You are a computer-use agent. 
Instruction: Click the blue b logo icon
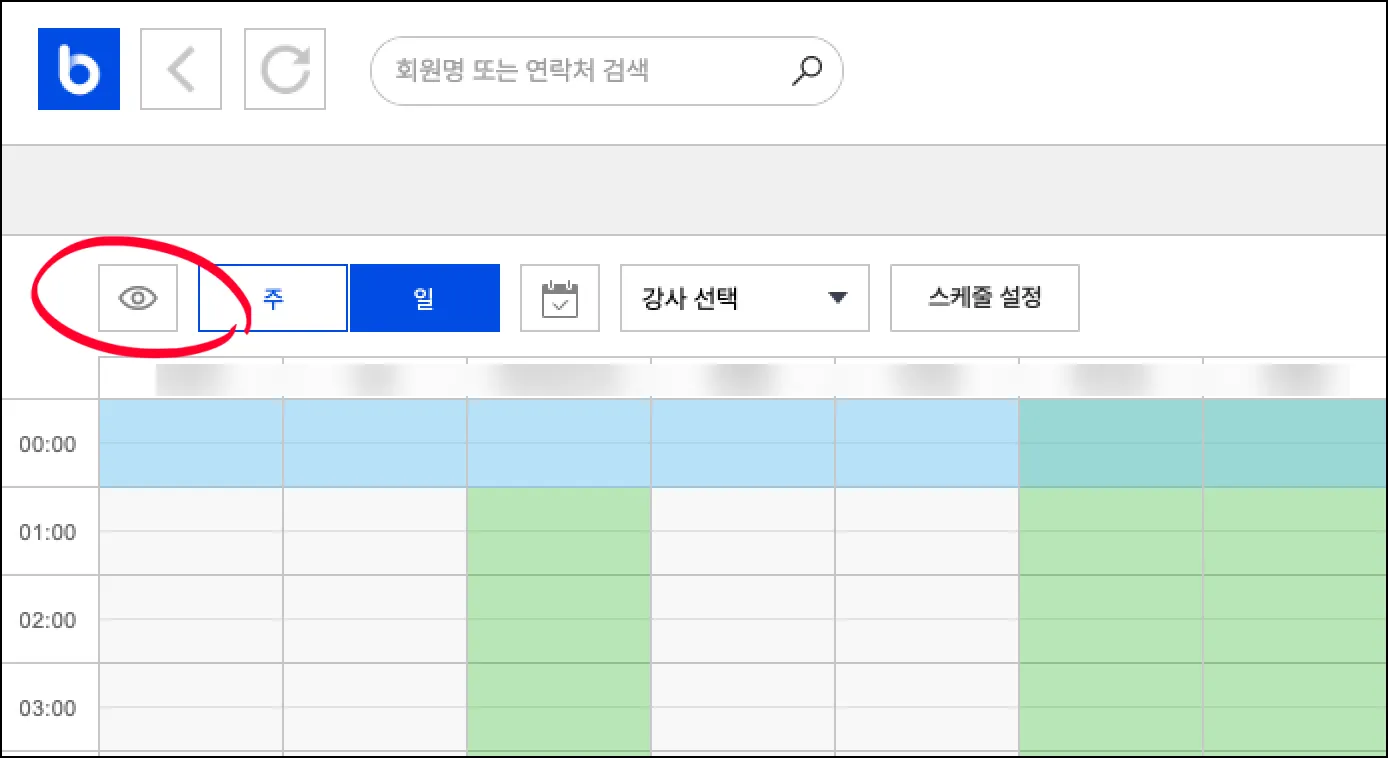click(x=79, y=69)
